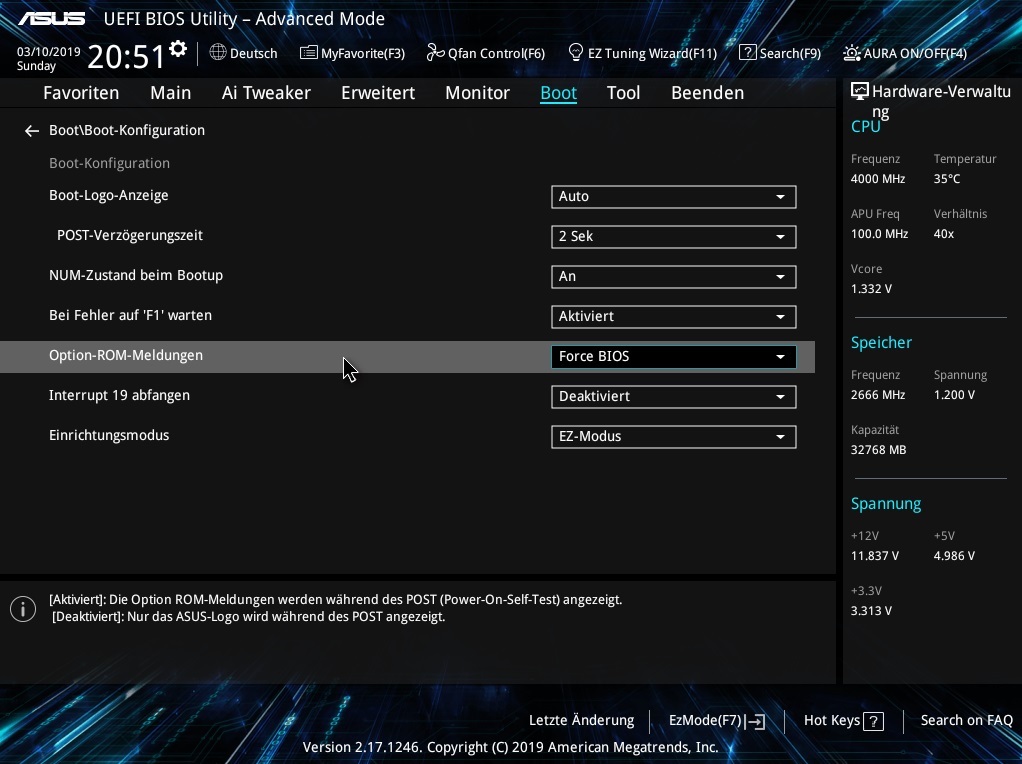Switch to the Ai Tweaker tab
1022x764 pixels.
coord(266,93)
